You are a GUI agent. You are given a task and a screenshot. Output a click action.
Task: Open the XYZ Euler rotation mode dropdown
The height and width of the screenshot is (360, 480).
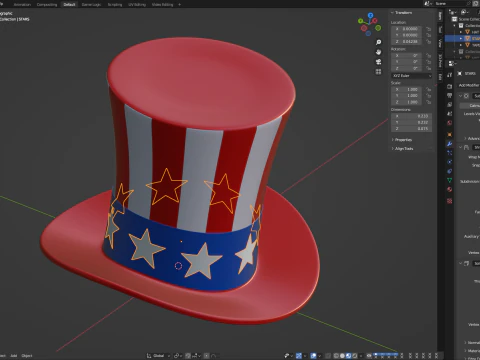click(411, 76)
